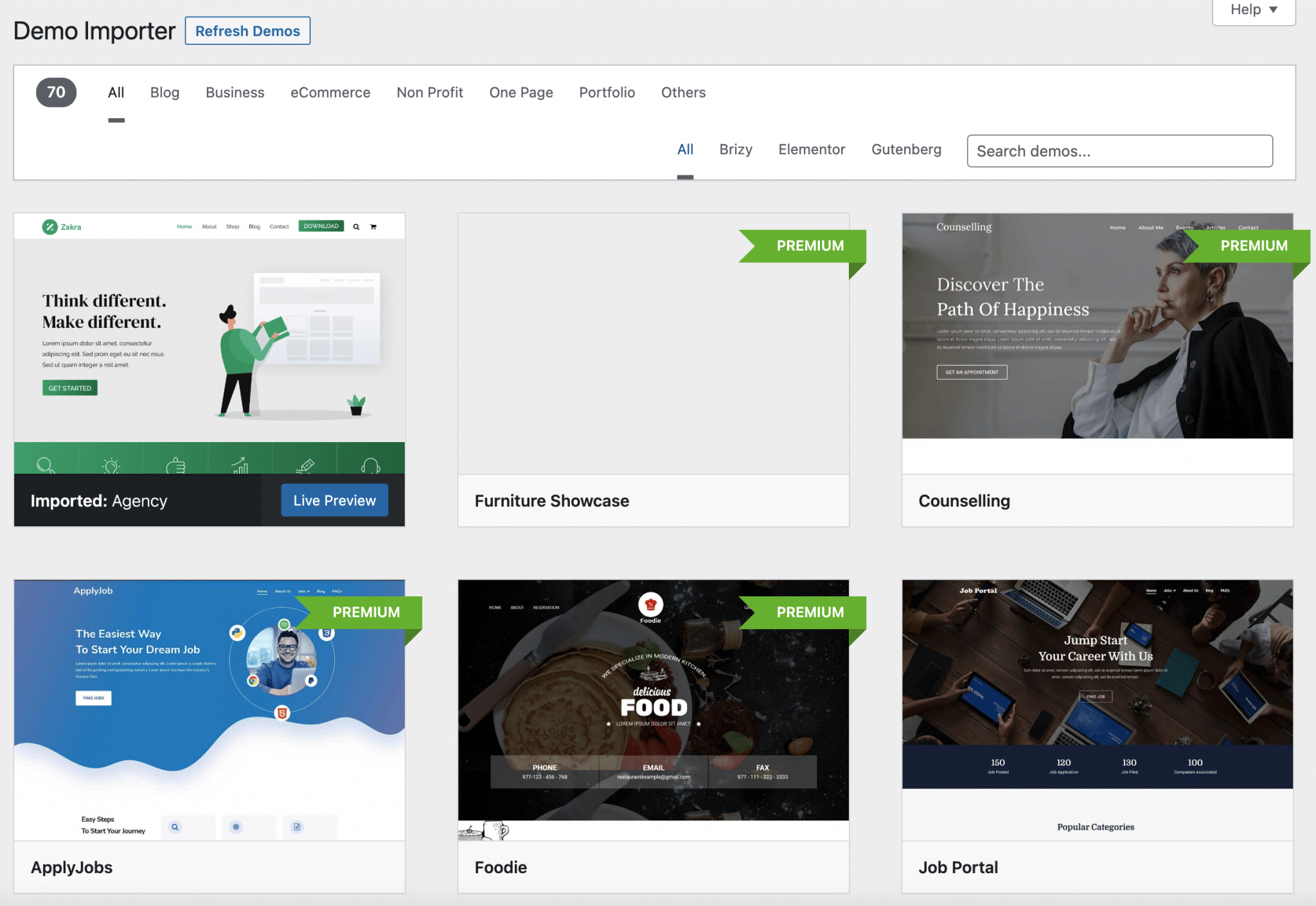Select the Foodie demo title
Screen dimensions: 1316x906
501,867
